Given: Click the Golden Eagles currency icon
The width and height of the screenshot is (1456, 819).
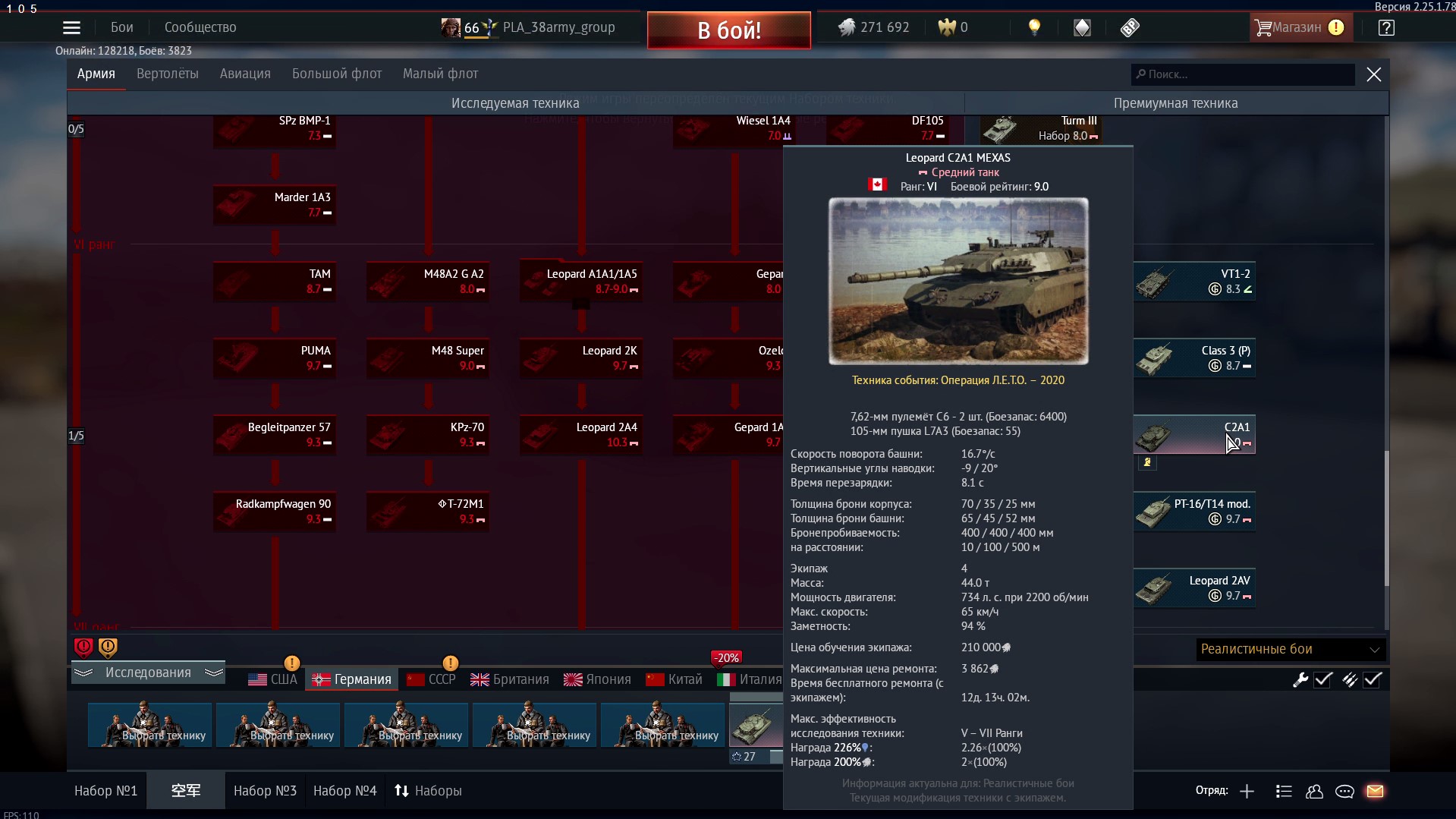Looking at the screenshot, I should point(947,27).
